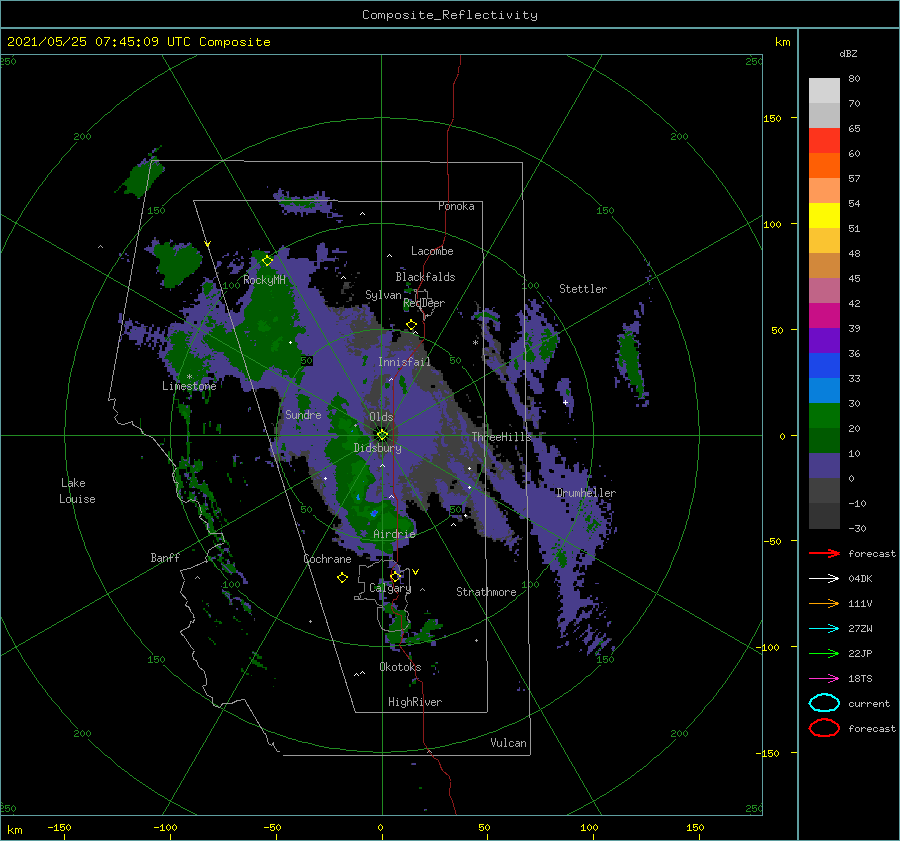Click the 10 dBZ purple-blue swatch
This screenshot has width=900, height=841.
click(824, 465)
